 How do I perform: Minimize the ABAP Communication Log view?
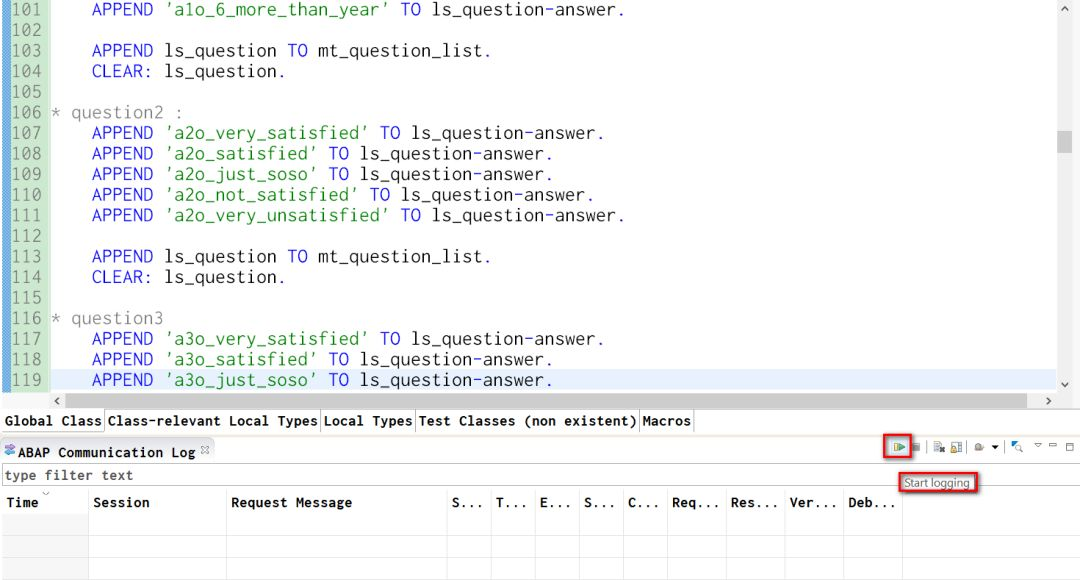click(x=1053, y=446)
